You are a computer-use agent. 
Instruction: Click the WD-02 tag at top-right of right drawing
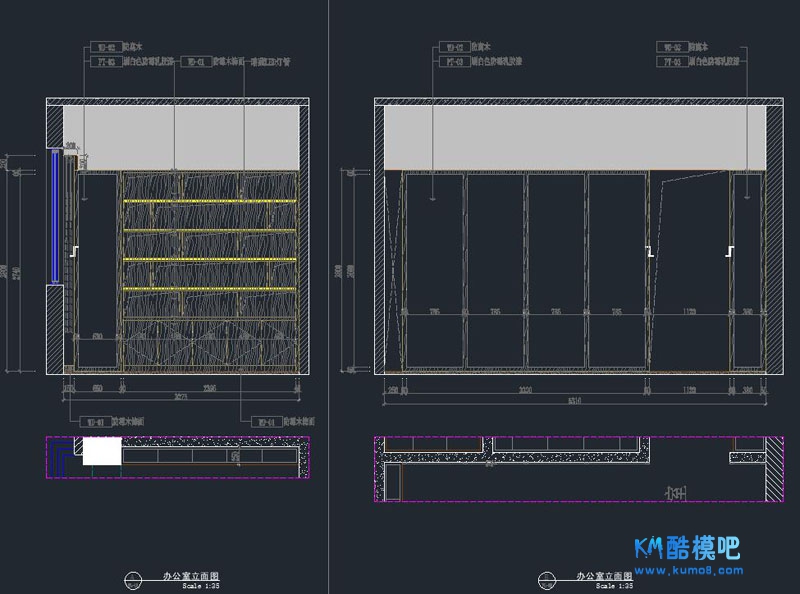coord(670,47)
